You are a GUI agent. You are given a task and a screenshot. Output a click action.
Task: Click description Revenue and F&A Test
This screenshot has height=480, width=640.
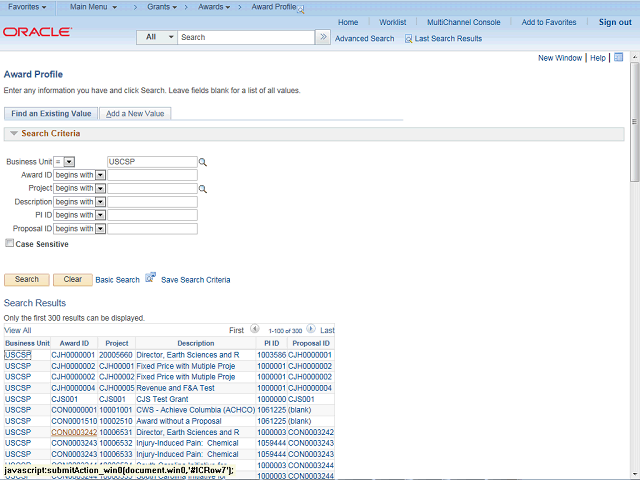pos(175,388)
